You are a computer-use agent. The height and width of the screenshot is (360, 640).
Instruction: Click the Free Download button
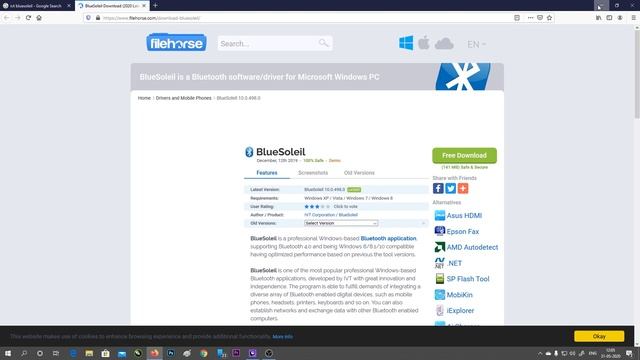click(464, 156)
